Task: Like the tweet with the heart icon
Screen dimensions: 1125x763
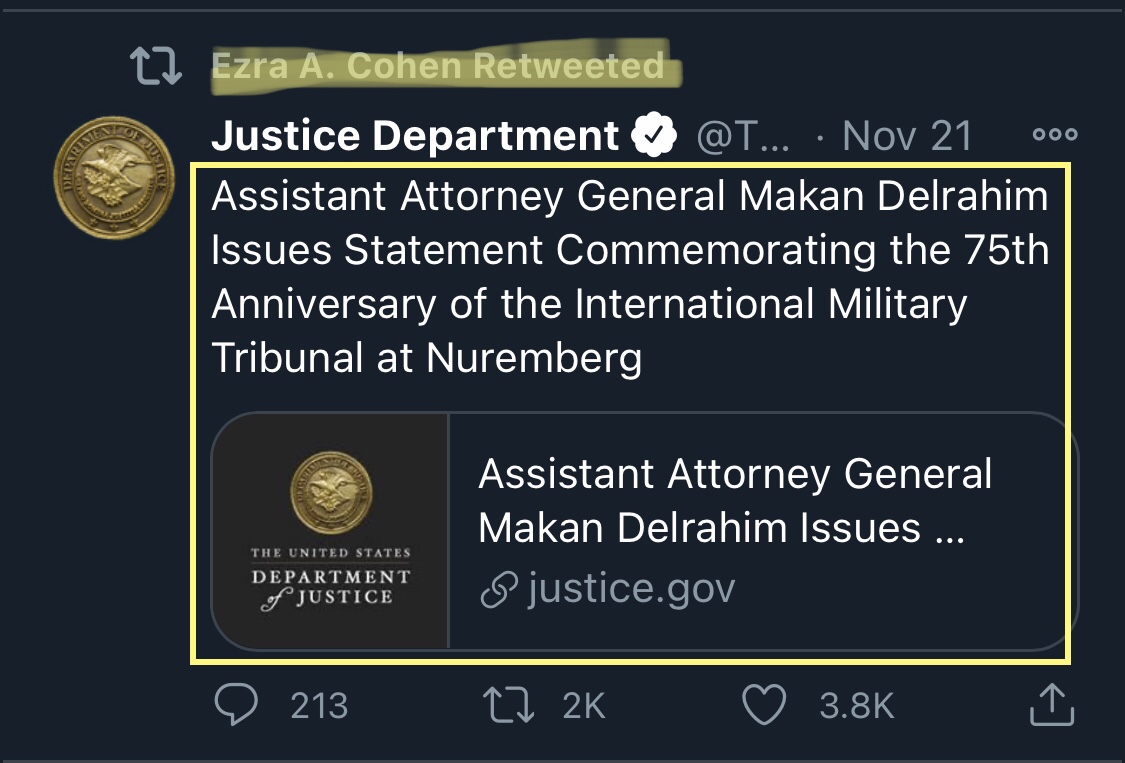Action: pyautogui.click(x=763, y=704)
